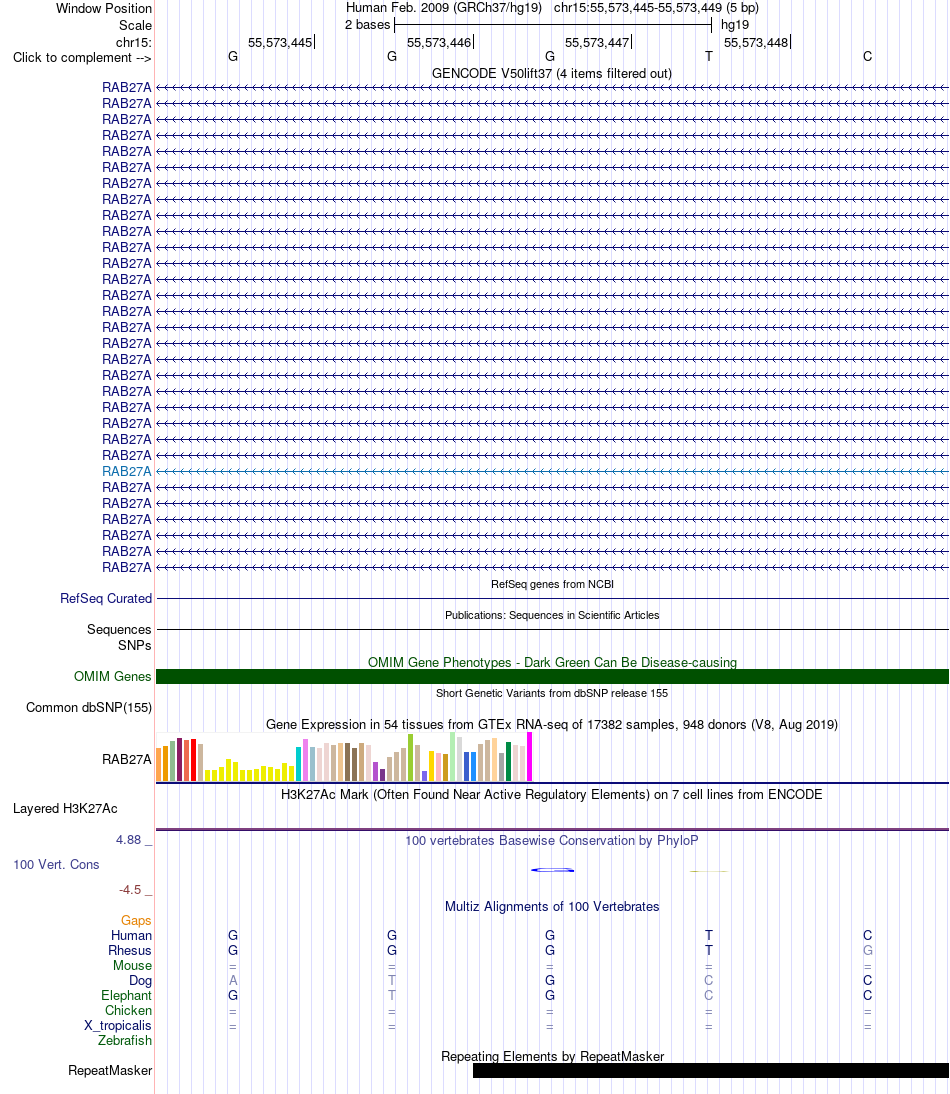Click the C base in the reference sequence row
Viewport: 950px width, 1094px height.
(x=868, y=57)
